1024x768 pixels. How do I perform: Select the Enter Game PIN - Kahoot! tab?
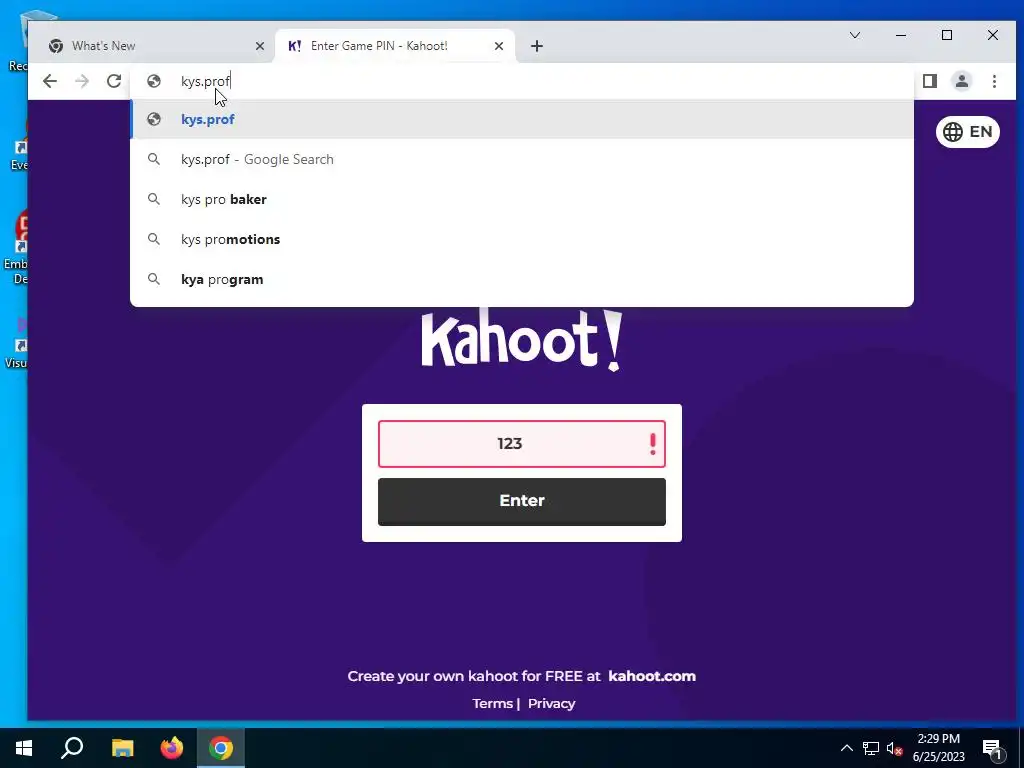(396, 46)
